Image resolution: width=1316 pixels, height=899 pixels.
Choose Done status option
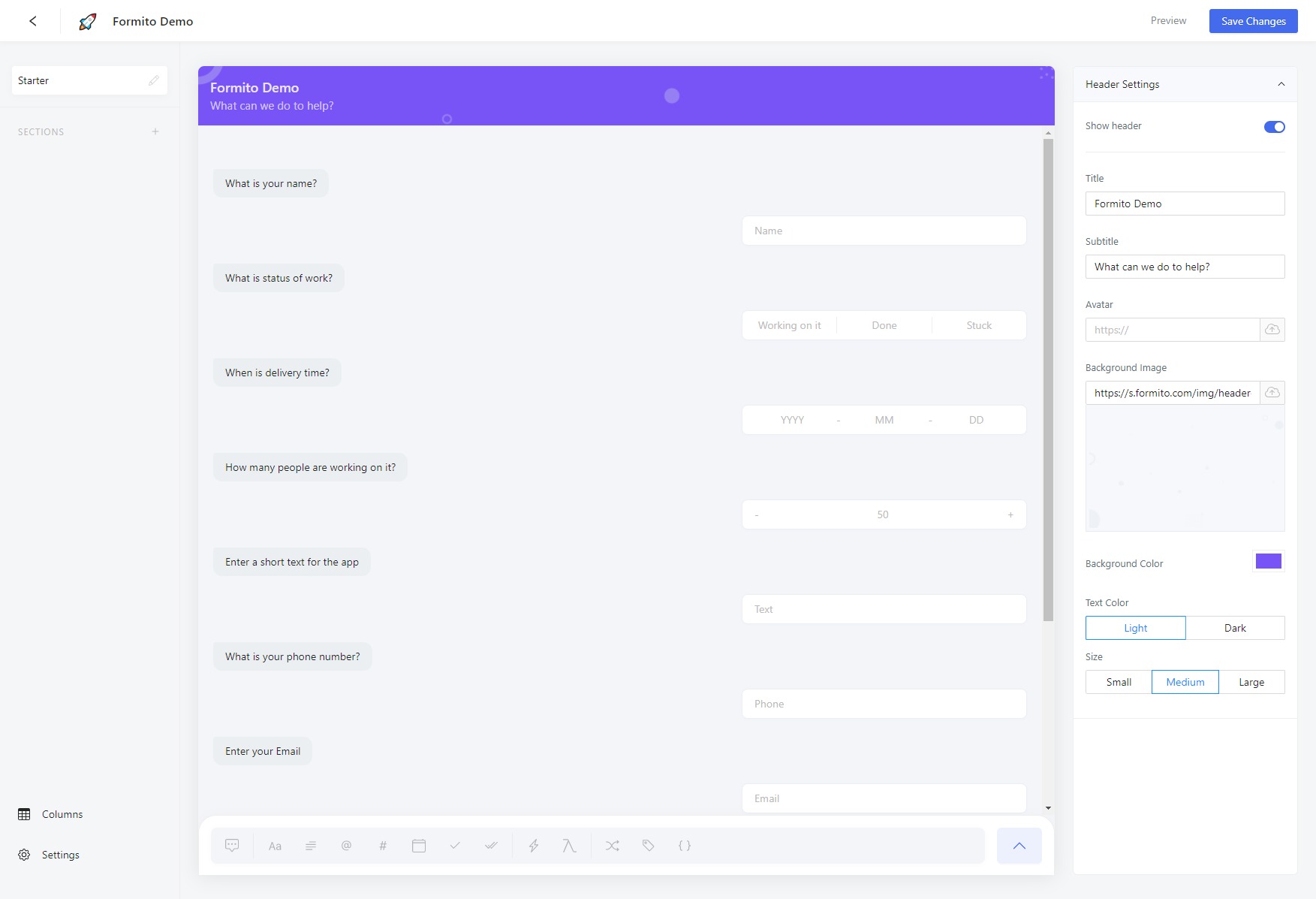(884, 325)
